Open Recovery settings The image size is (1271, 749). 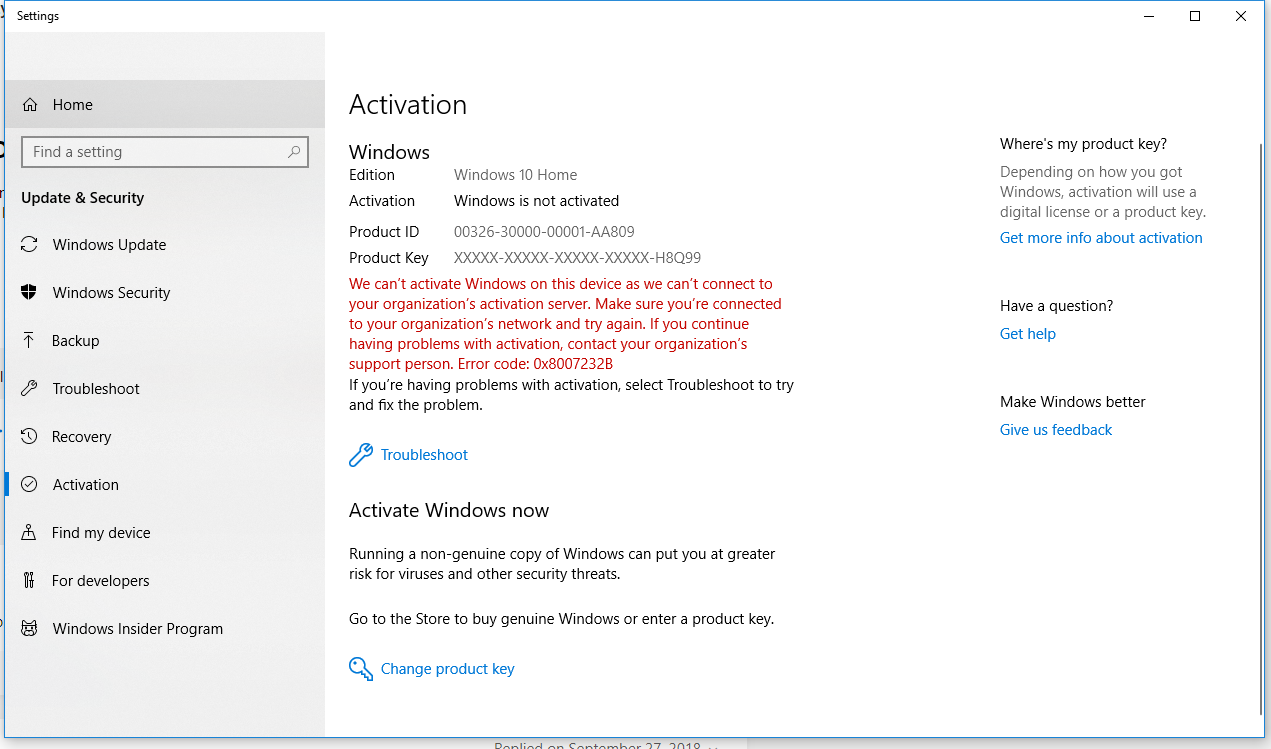click(x=165, y=437)
